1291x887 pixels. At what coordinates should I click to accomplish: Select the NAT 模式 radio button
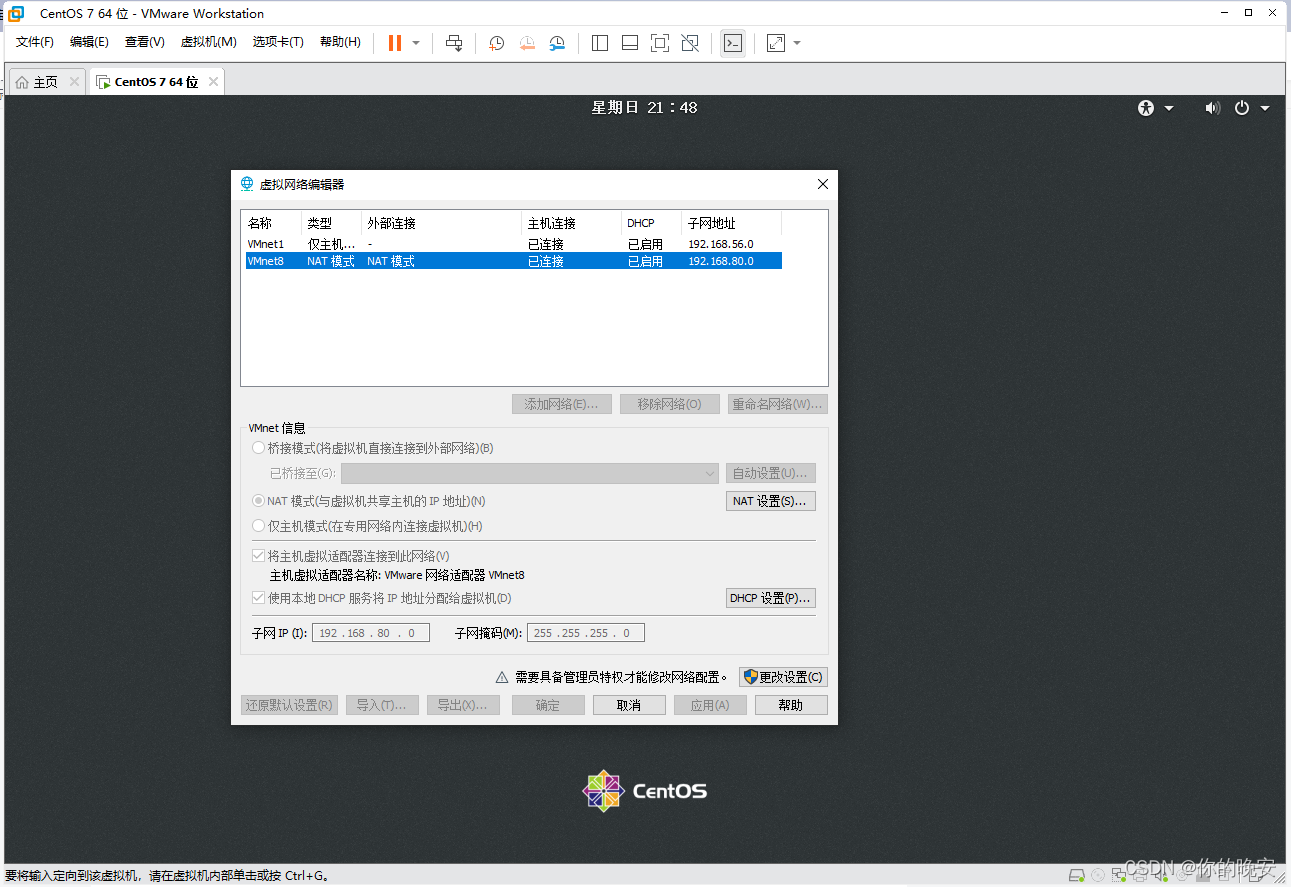pyautogui.click(x=260, y=501)
